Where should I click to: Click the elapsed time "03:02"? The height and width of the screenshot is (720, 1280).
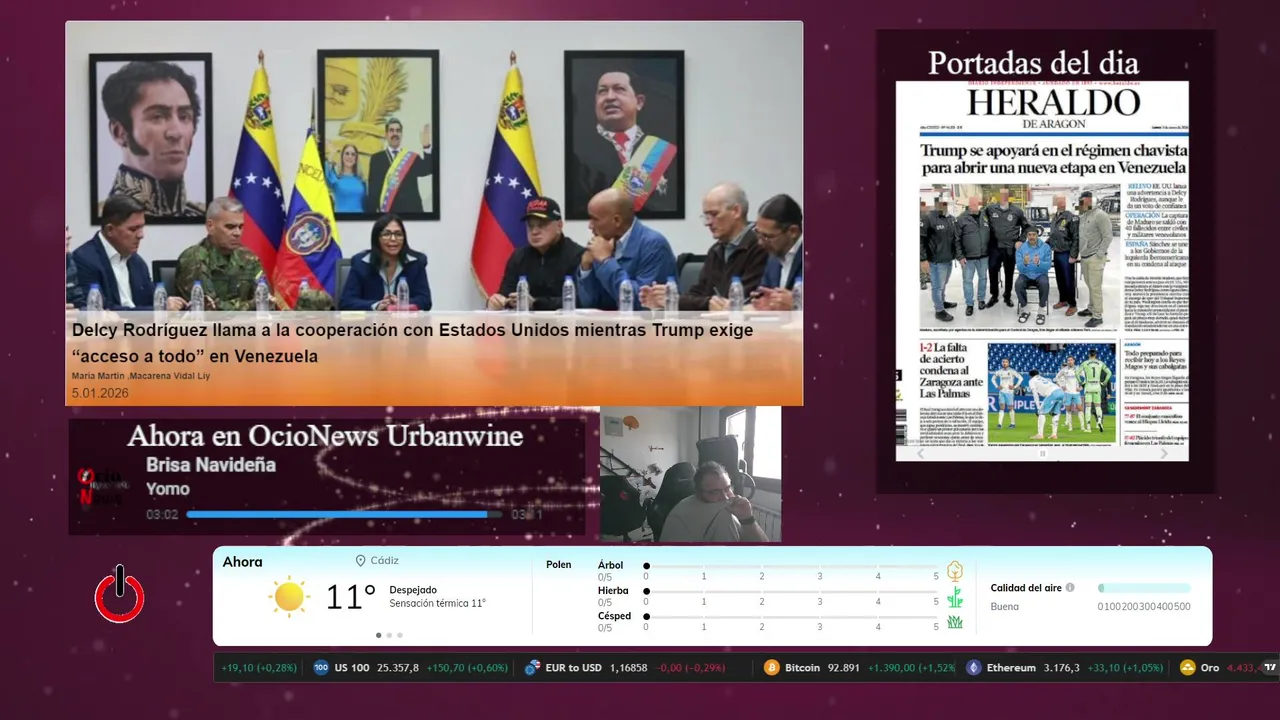(x=162, y=514)
